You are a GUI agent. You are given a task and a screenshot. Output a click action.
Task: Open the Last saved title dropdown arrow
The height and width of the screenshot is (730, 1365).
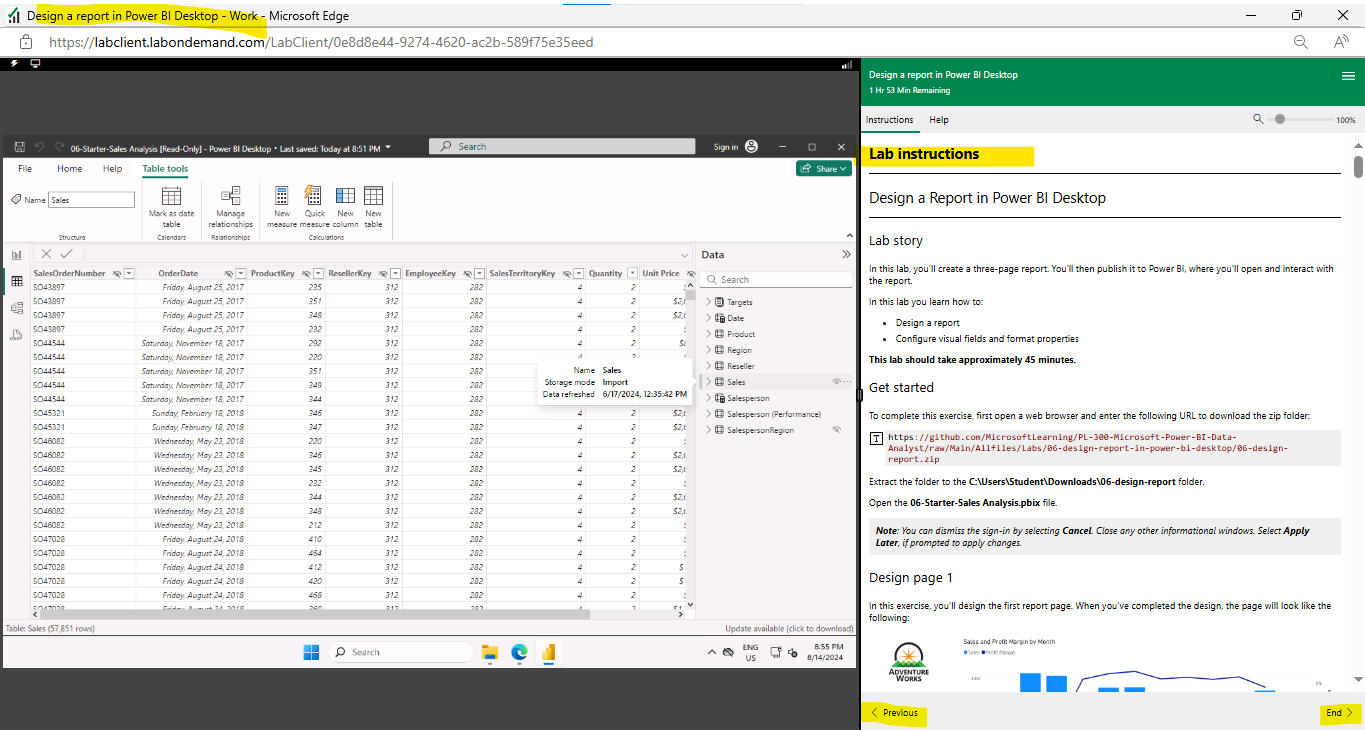(x=388, y=147)
